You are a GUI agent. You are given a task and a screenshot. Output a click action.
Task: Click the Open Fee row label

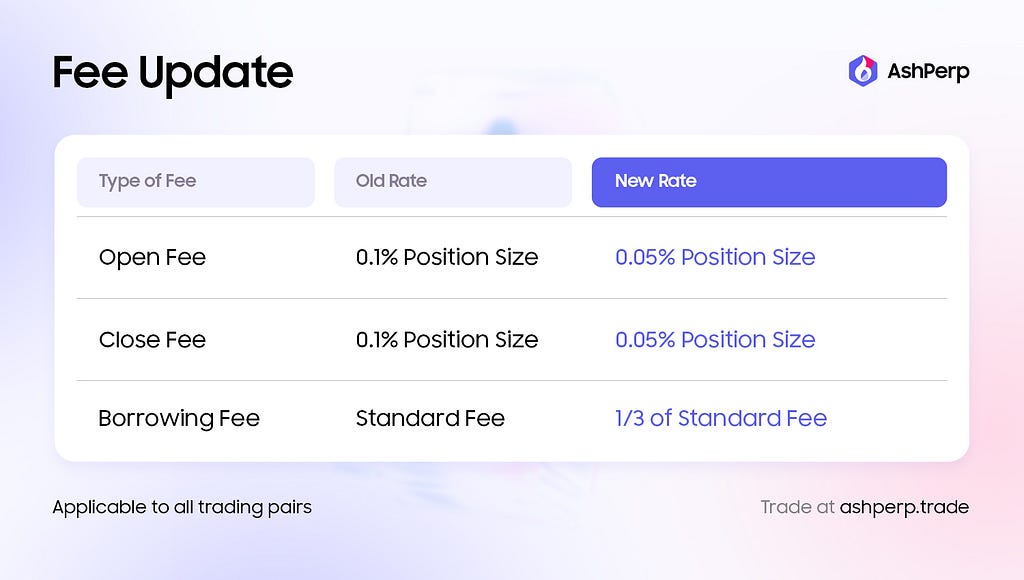152,257
